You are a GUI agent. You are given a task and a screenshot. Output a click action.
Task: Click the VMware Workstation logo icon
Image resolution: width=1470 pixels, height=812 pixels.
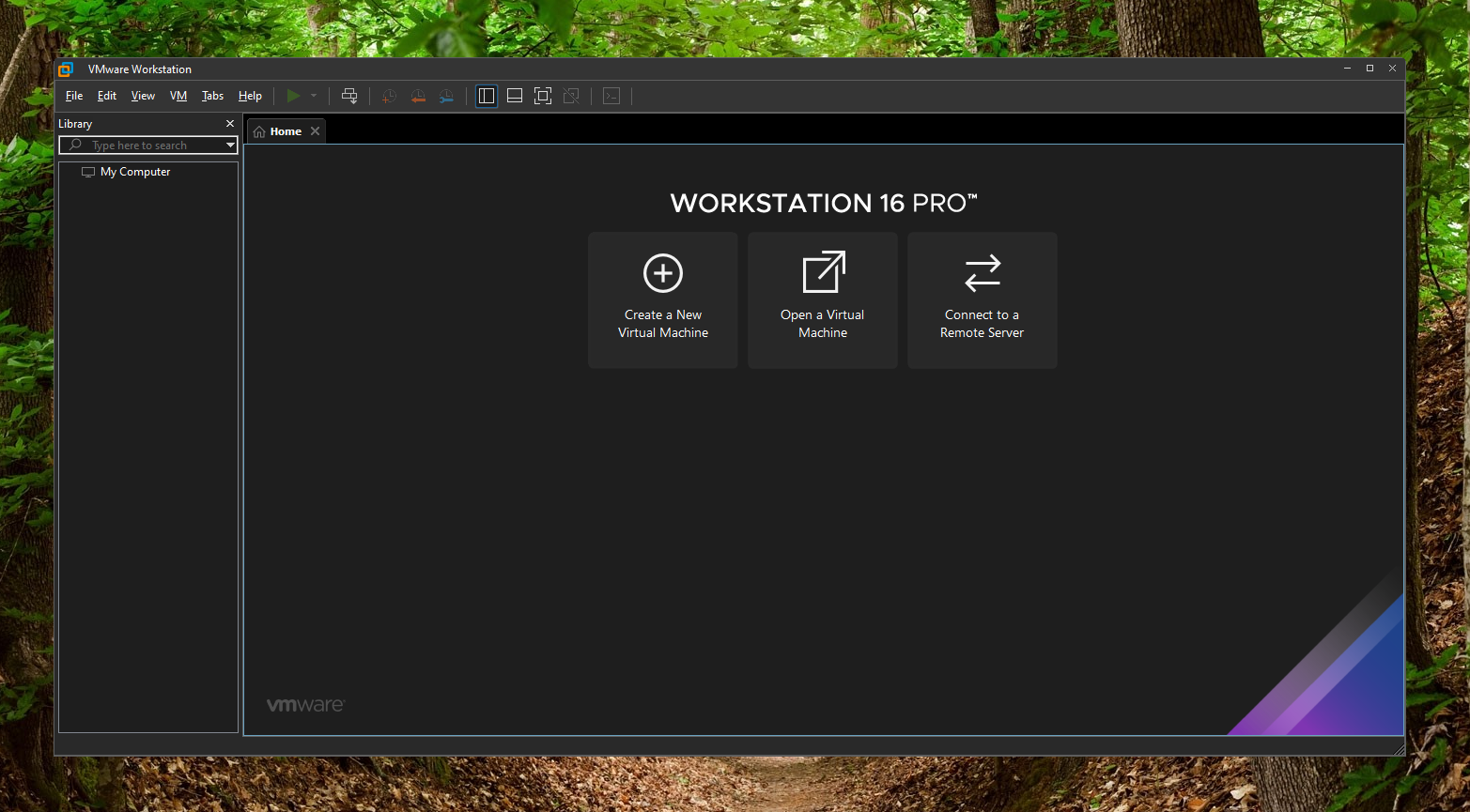coord(65,68)
